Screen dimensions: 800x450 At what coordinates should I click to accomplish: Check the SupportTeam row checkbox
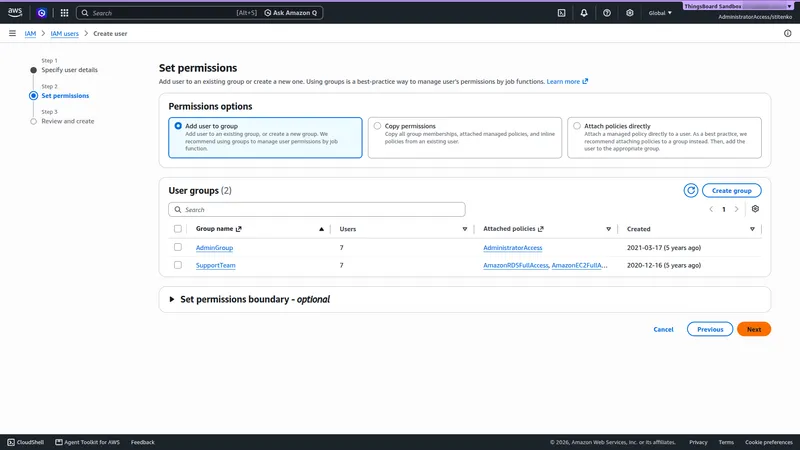click(178, 265)
